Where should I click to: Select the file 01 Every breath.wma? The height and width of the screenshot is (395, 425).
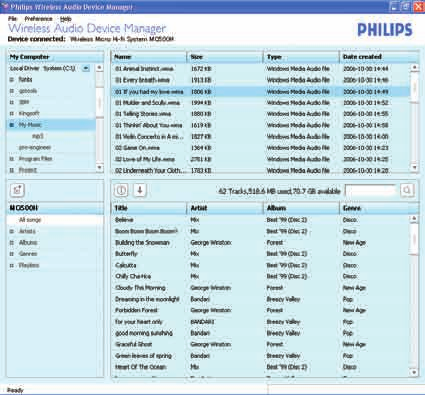142,80
